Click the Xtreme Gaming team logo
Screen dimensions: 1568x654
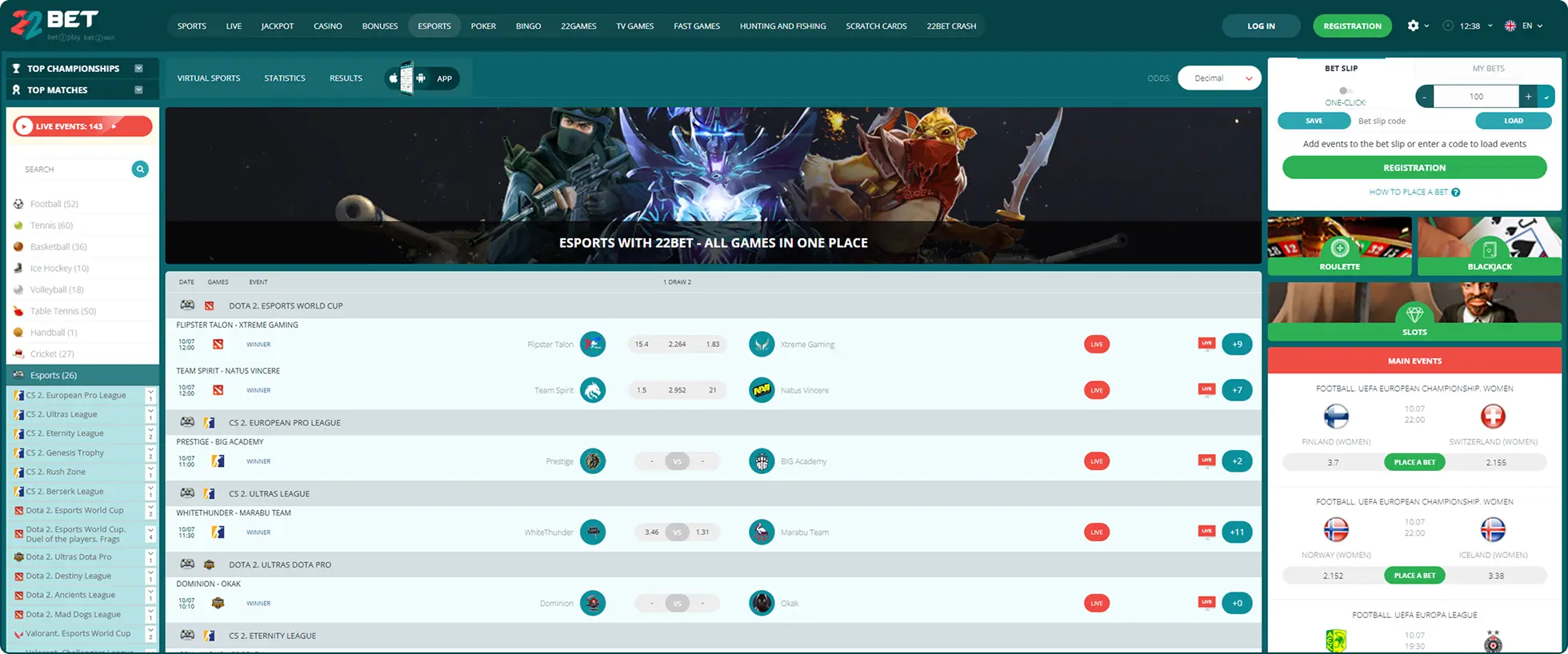point(762,344)
